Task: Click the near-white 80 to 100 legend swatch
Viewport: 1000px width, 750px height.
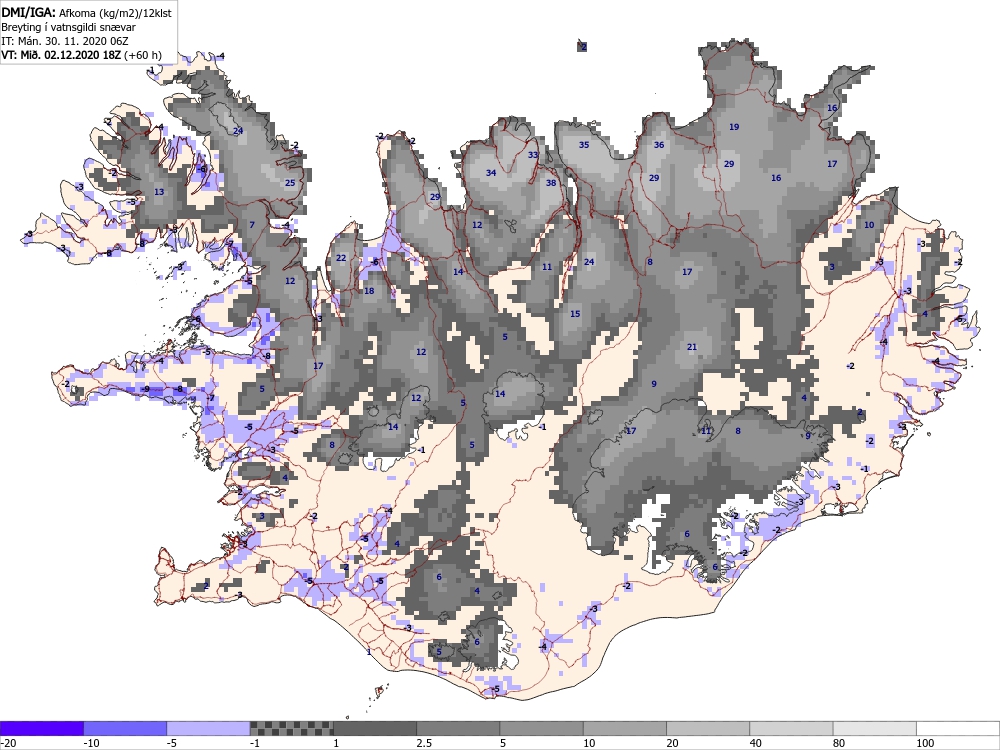Action: (874, 729)
